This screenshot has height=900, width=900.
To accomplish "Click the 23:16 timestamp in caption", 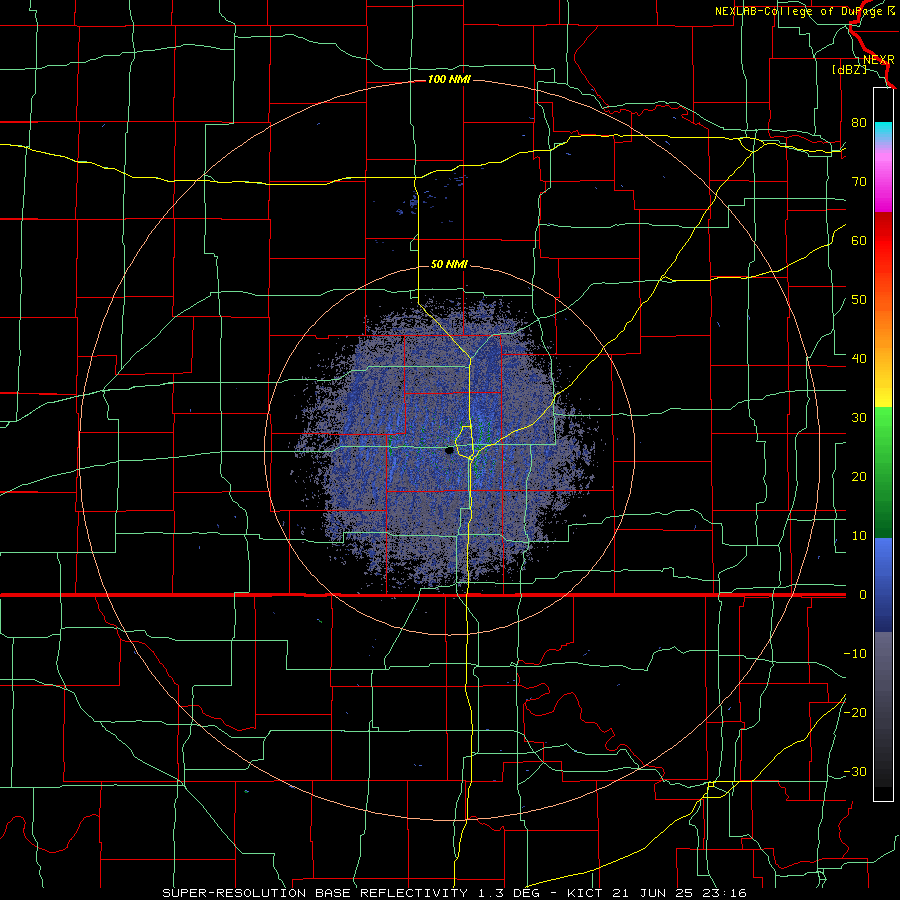I will (724, 893).
